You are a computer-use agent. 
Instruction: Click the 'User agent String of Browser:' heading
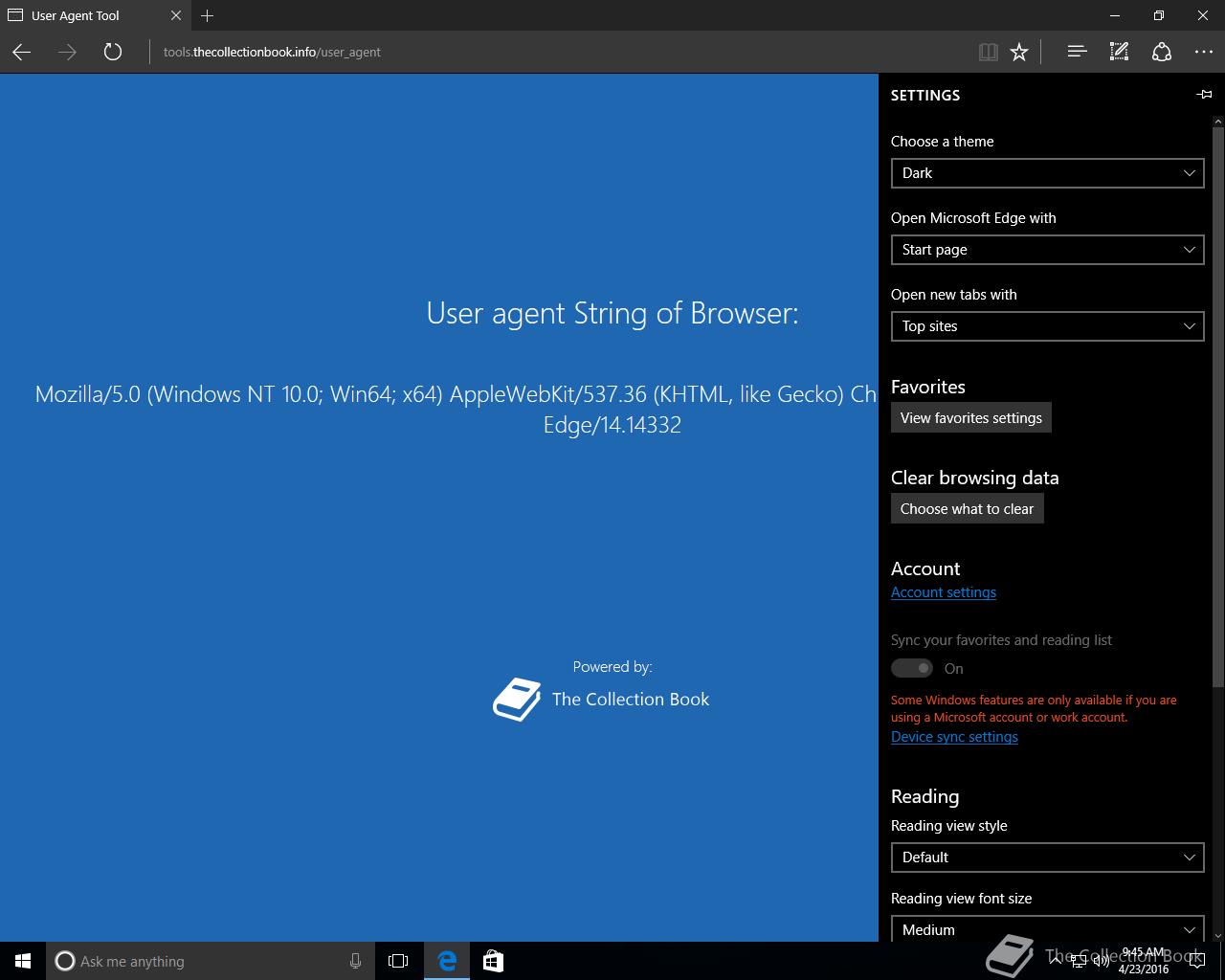(612, 313)
